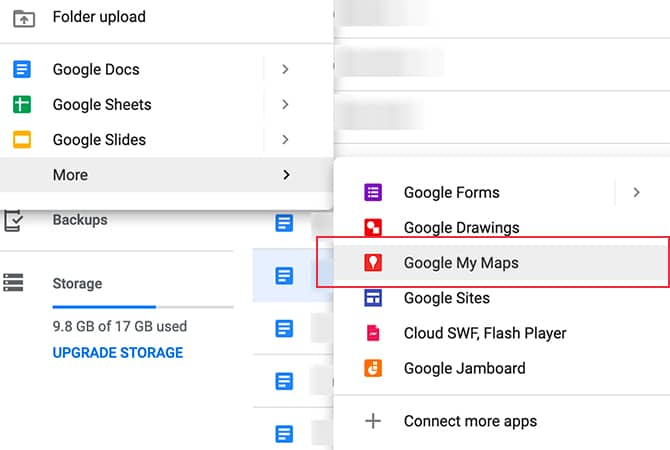
Task: Click the 9.8 GB of 17 GB used text
Action: [120, 326]
